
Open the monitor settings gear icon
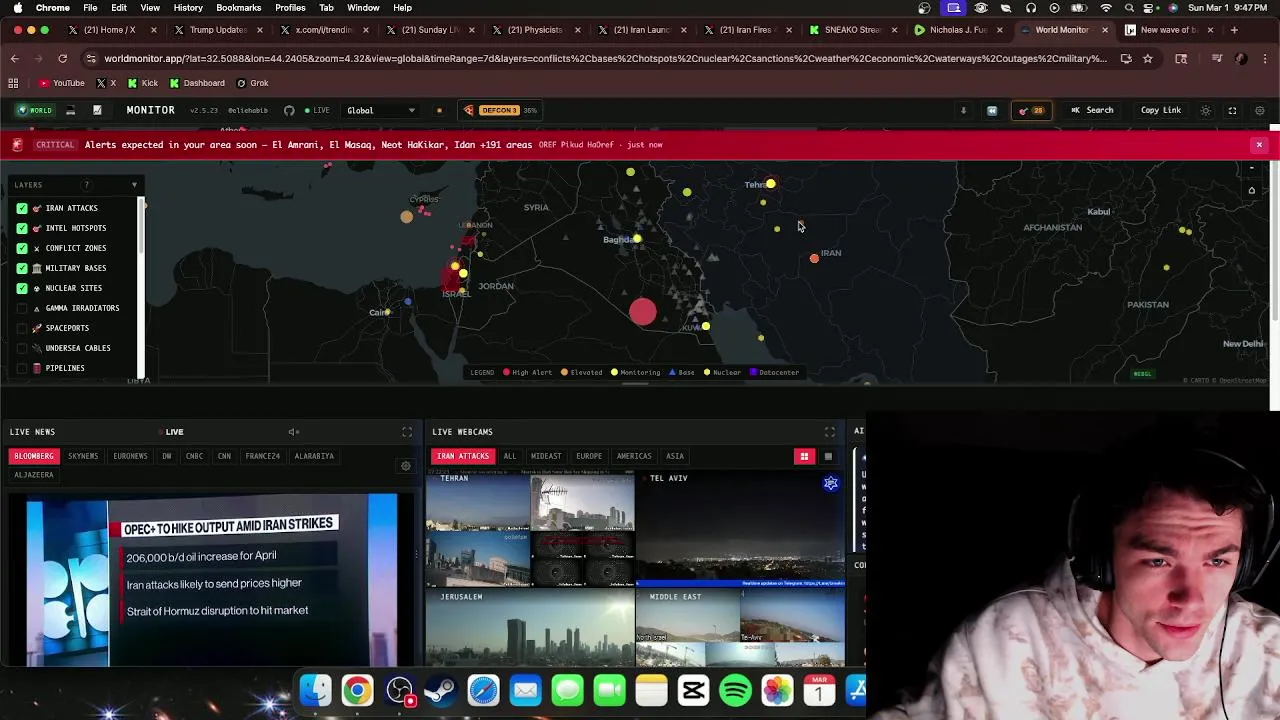coord(1259,110)
